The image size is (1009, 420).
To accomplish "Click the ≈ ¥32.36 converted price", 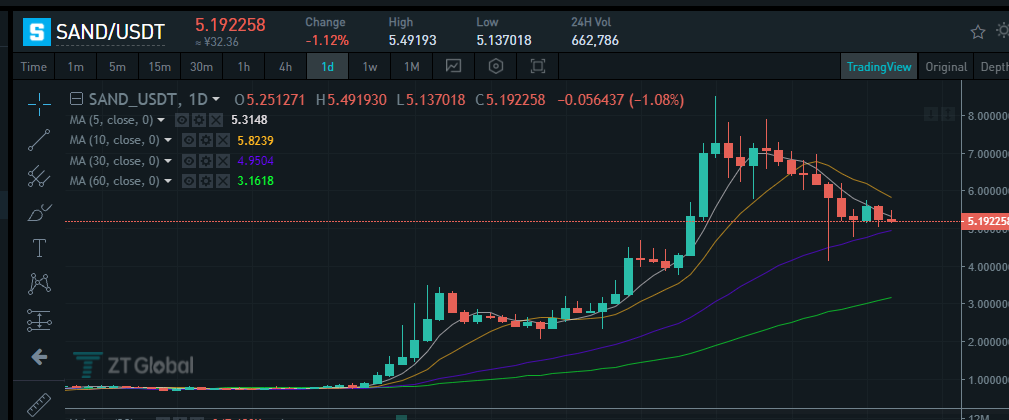I will (217, 42).
